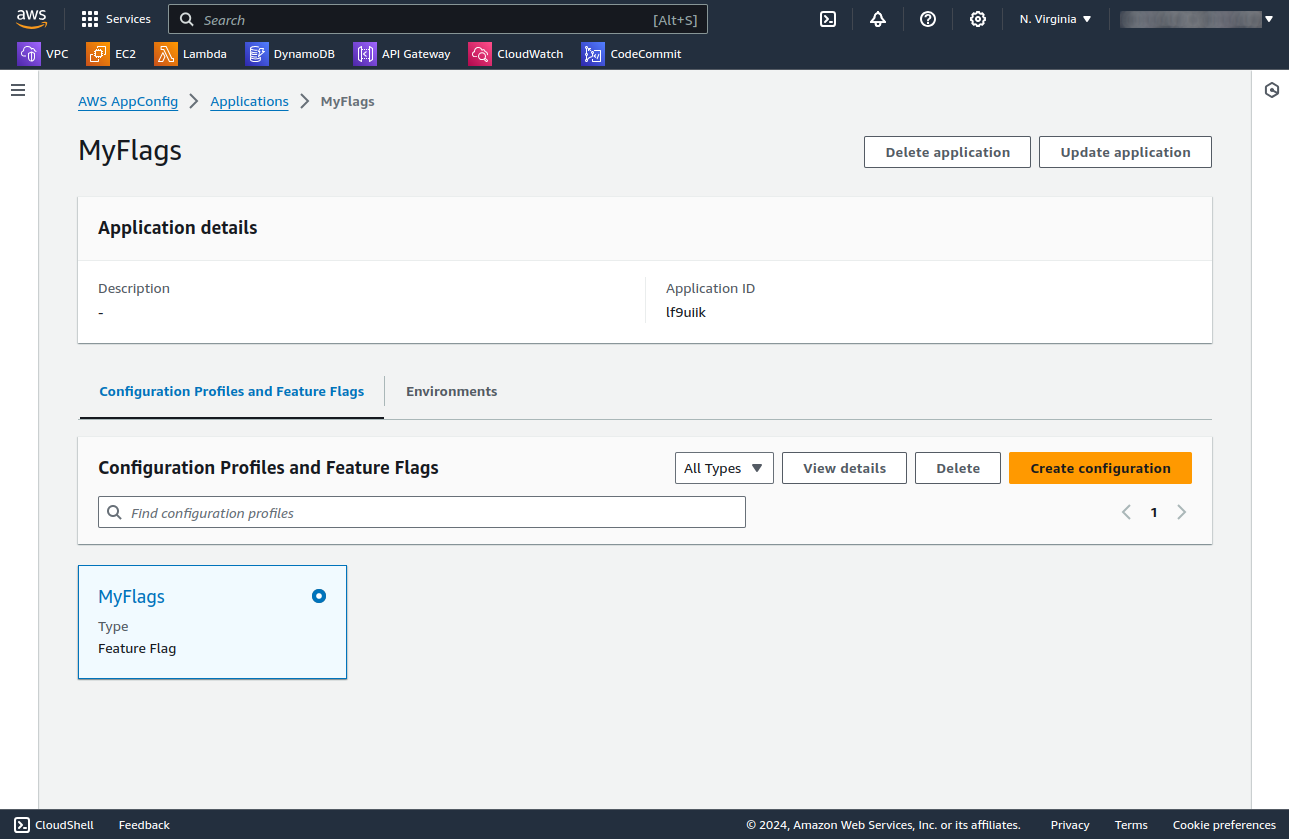Open the Lambda service shortcut icon

click(166, 54)
